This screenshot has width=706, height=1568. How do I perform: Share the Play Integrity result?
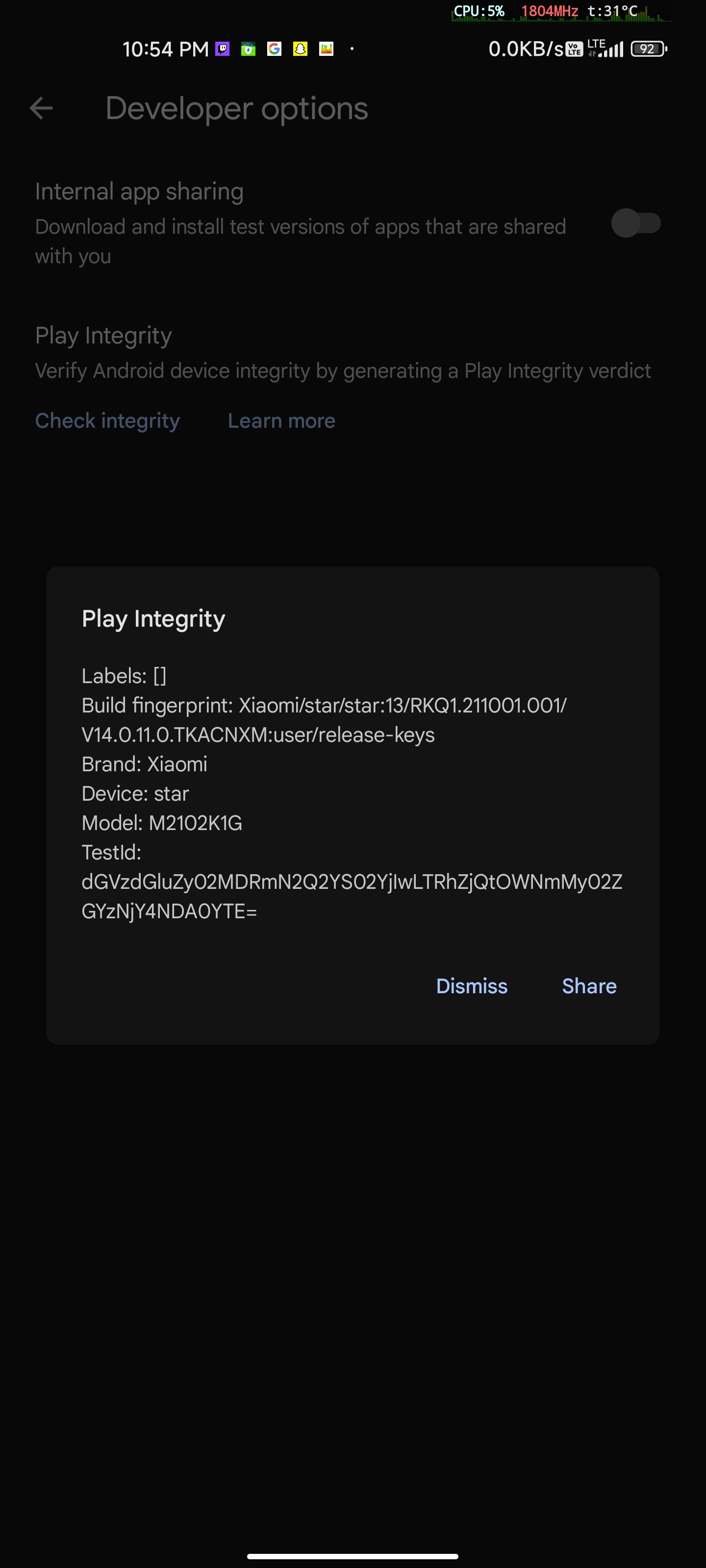[x=589, y=986]
